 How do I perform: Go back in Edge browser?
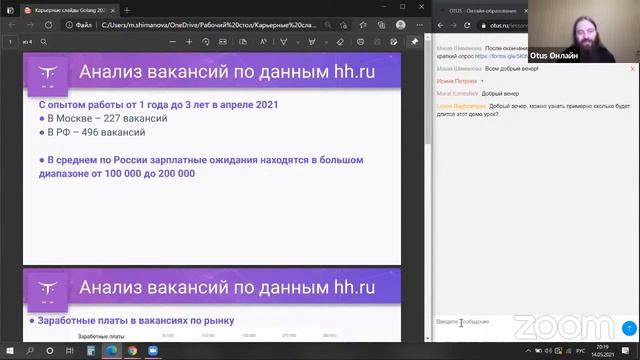12,25
